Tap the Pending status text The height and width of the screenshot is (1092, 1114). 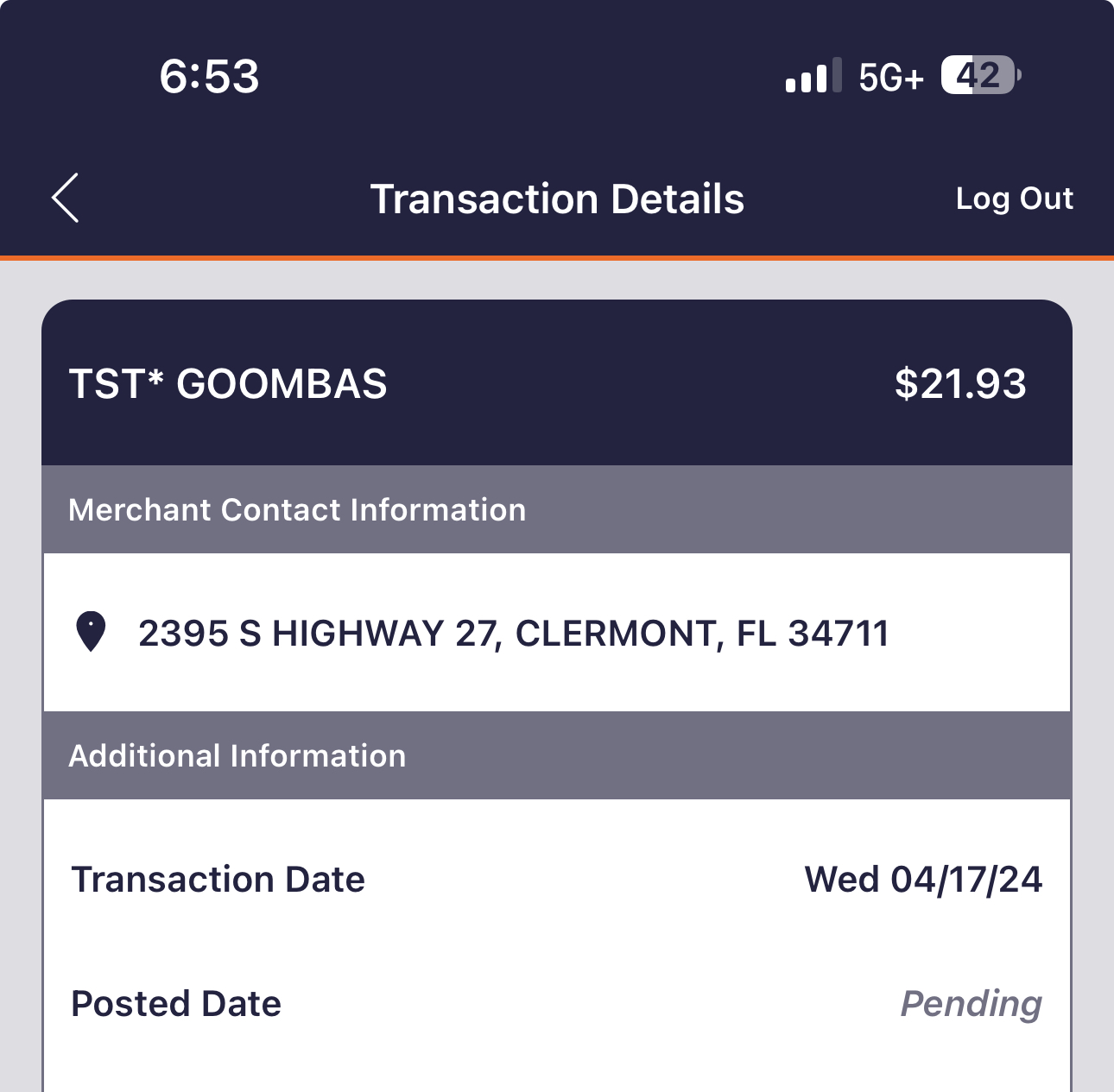tap(971, 1004)
